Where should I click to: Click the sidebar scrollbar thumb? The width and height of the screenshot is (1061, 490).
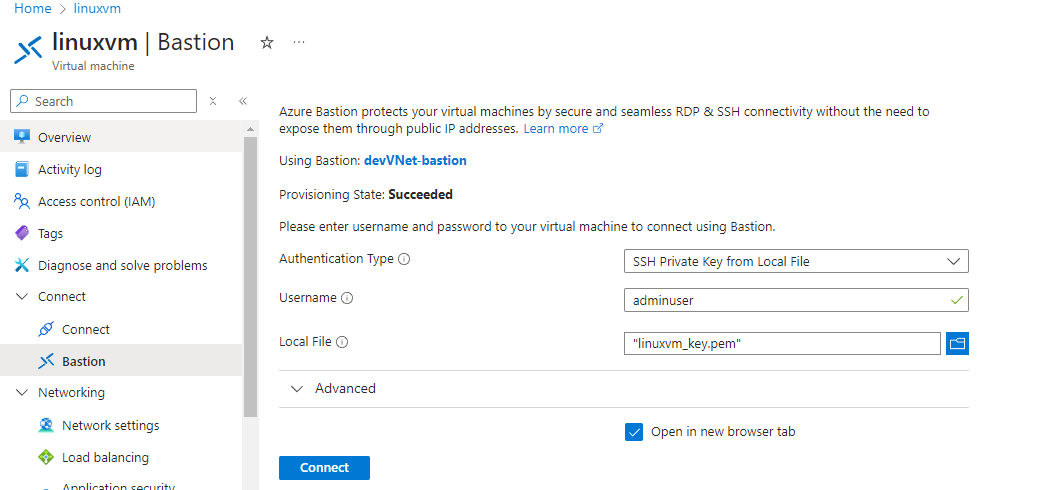250,276
